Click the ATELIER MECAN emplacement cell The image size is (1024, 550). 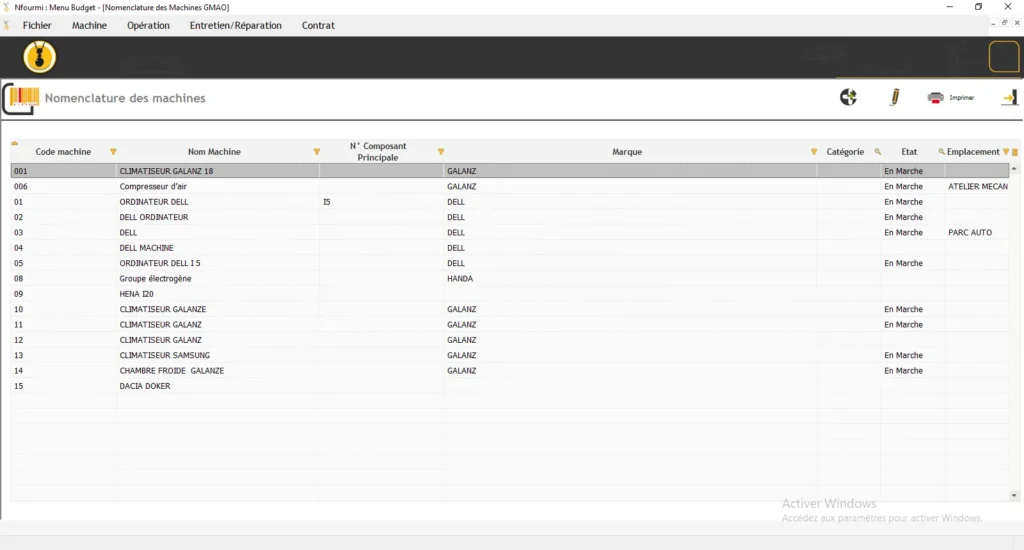point(978,186)
